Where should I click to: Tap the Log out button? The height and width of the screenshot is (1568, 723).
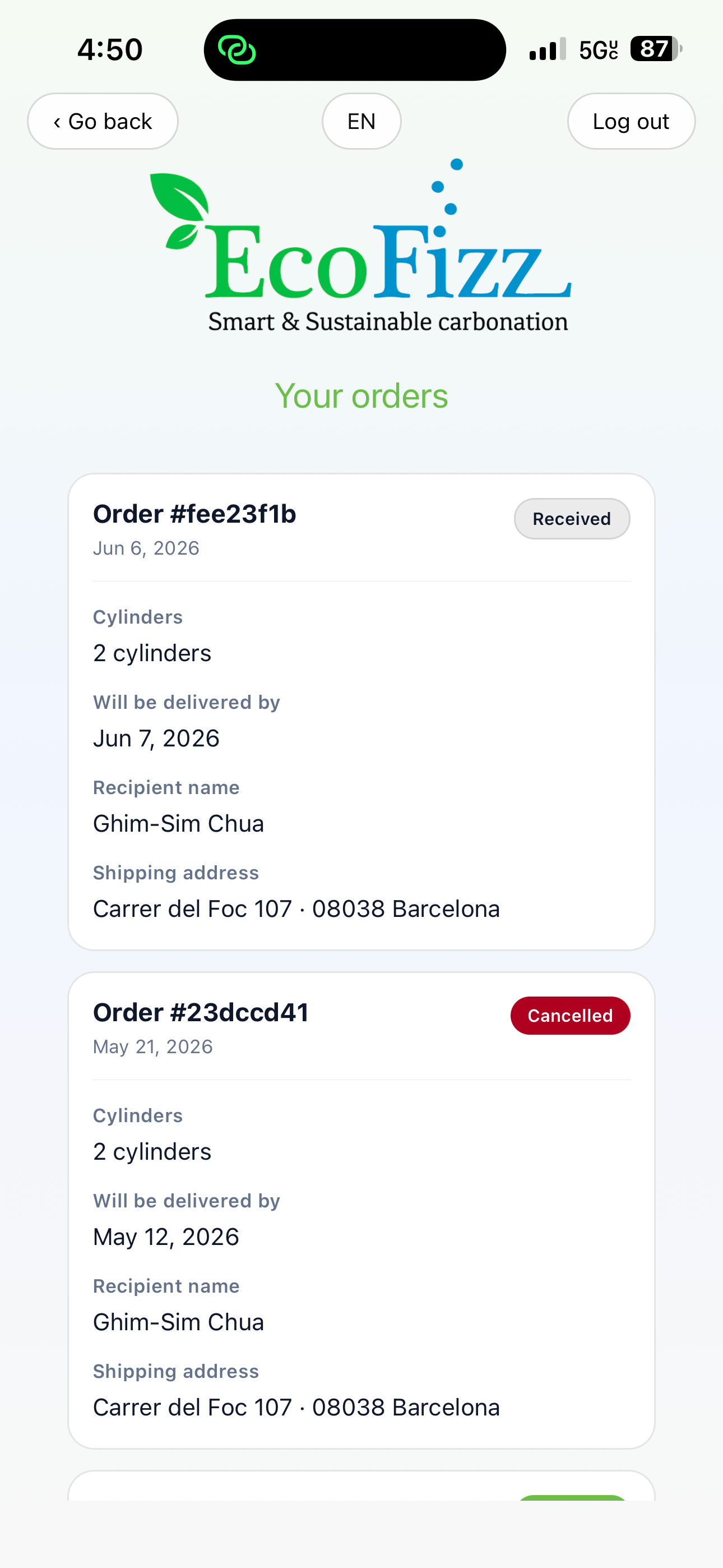pos(631,121)
